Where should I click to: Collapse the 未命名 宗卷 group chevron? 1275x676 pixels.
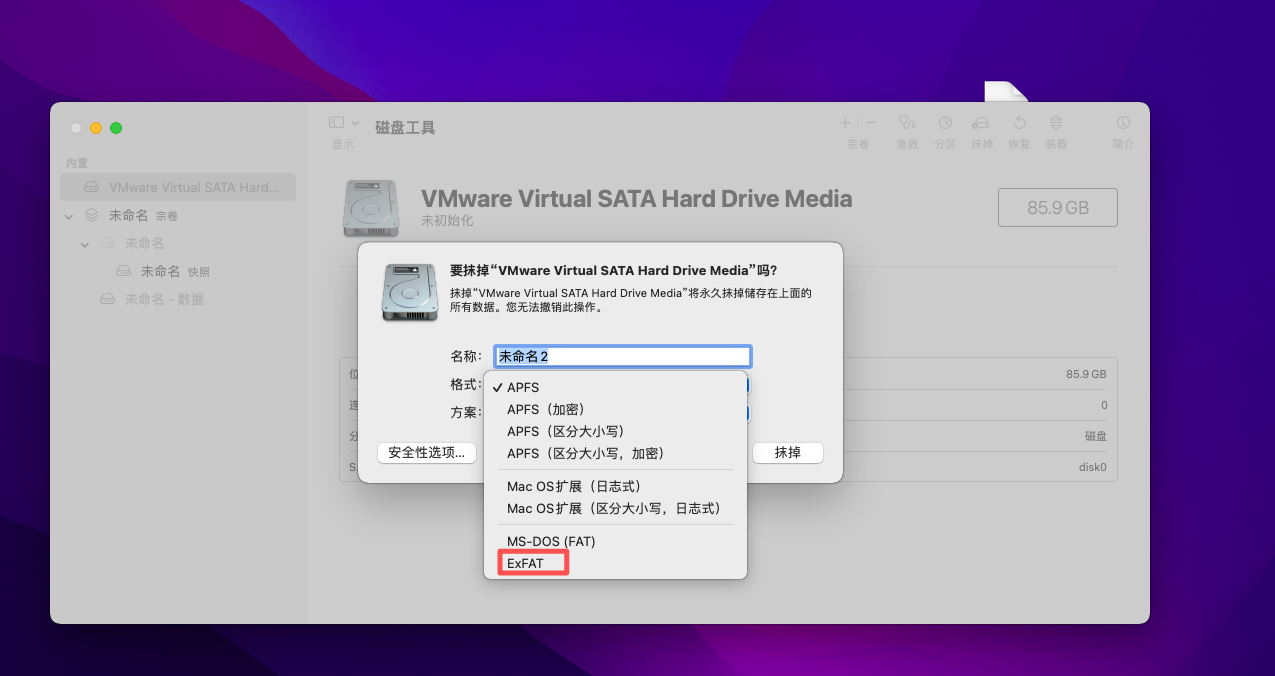68,216
